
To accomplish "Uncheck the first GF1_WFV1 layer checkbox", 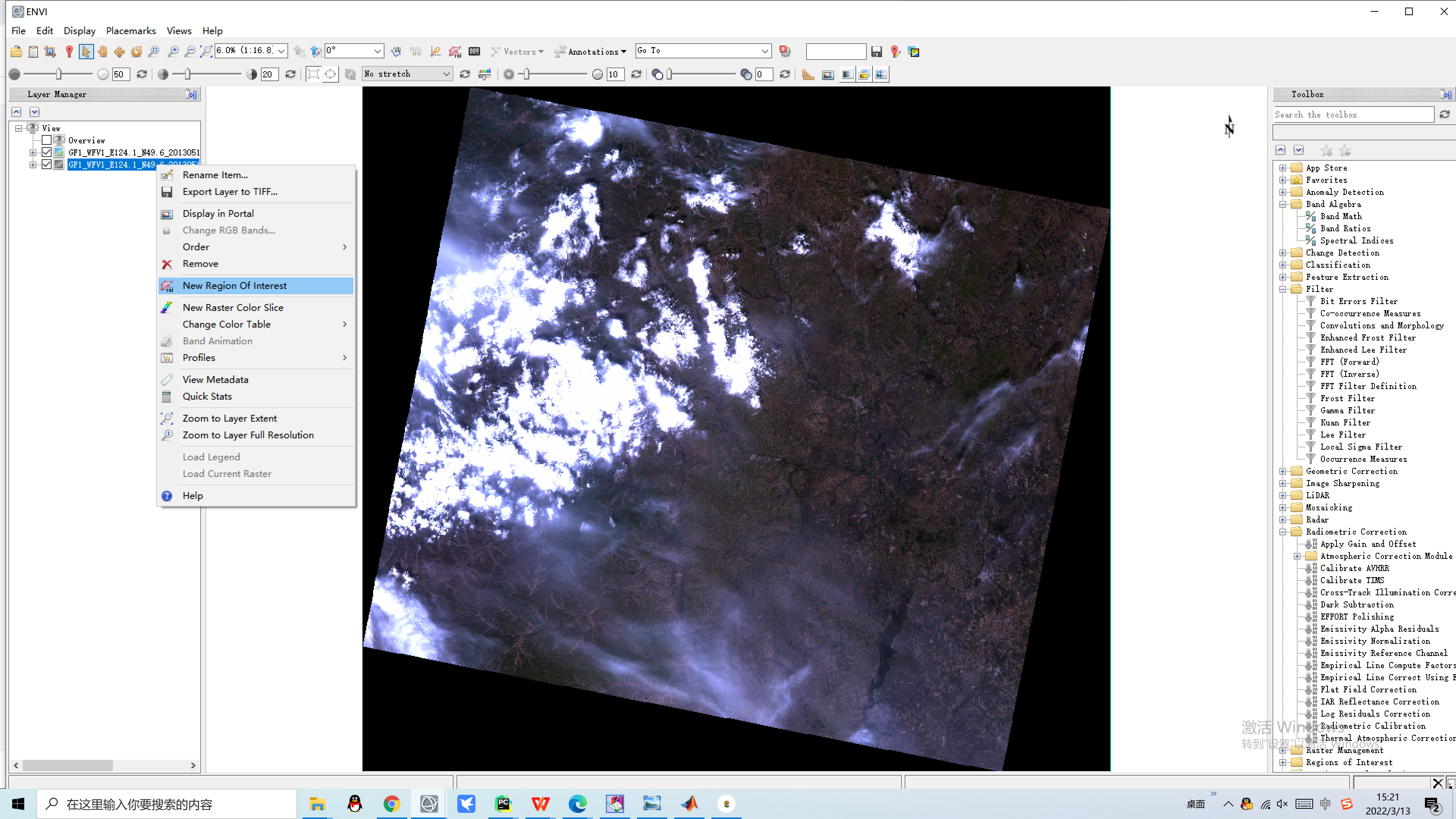I will [x=47, y=152].
